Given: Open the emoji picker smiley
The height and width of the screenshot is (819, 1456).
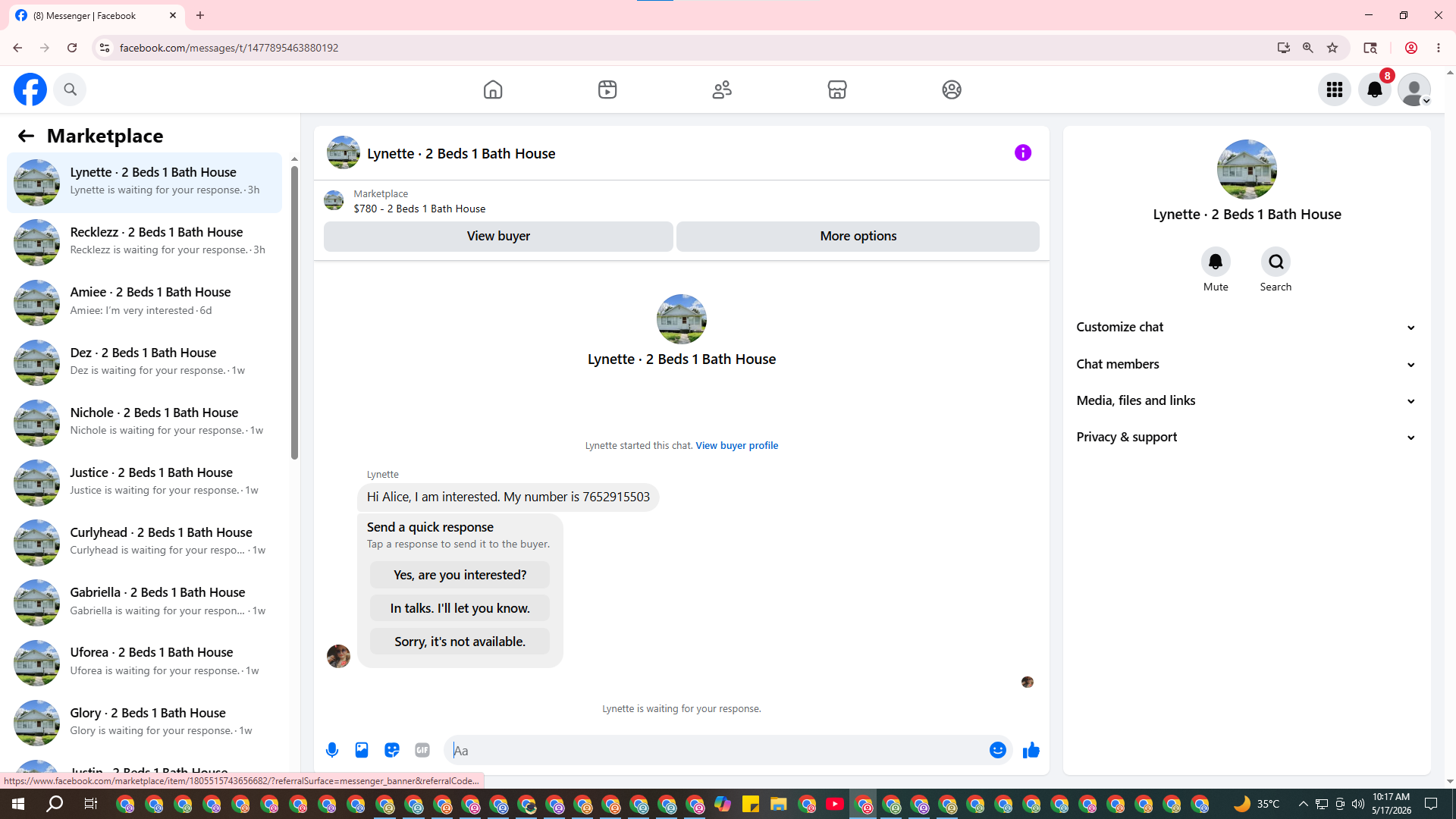Looking at the screenshot, I should click(998, 750).
